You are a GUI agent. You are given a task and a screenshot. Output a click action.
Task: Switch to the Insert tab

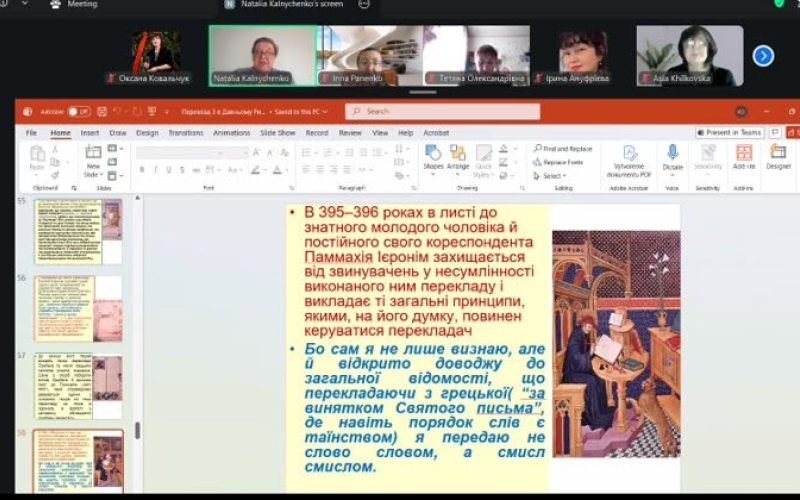(x=90, y=133)
